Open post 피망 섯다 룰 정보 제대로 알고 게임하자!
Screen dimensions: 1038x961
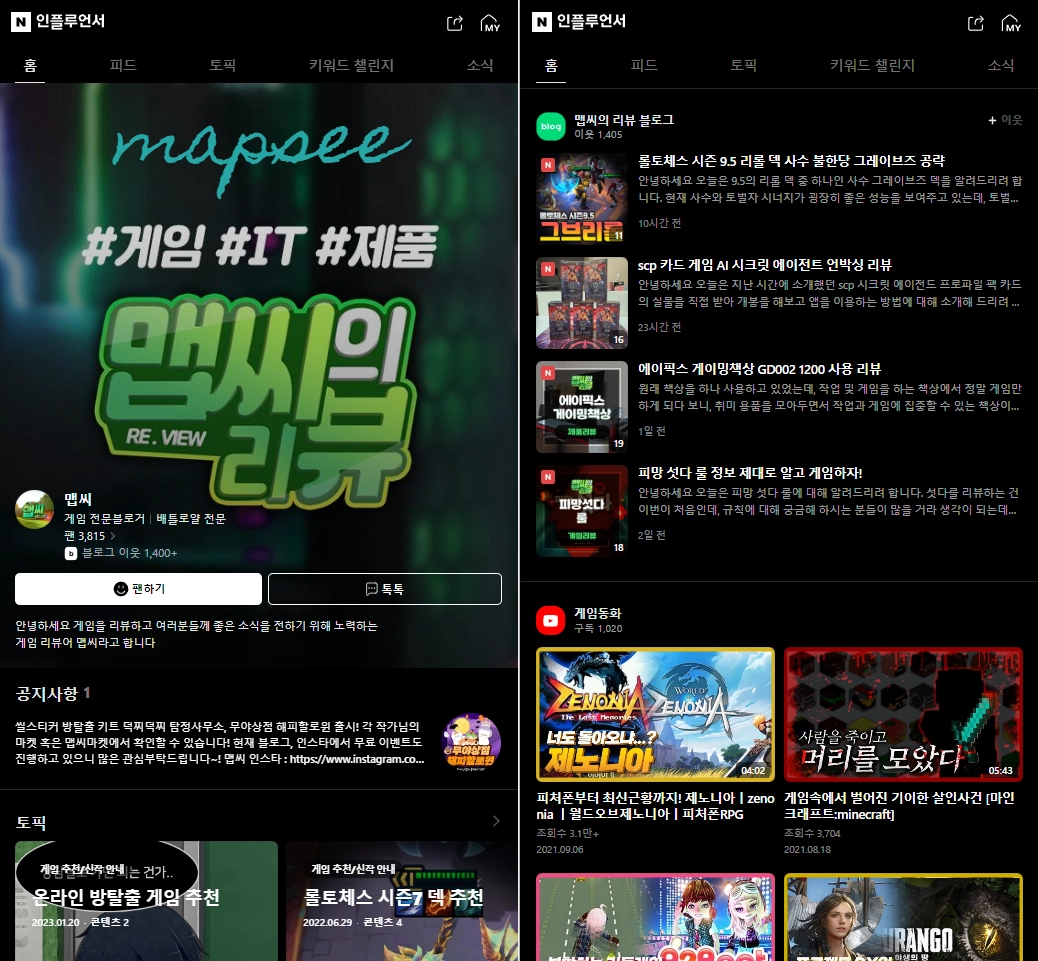click(x=750, y=473)
